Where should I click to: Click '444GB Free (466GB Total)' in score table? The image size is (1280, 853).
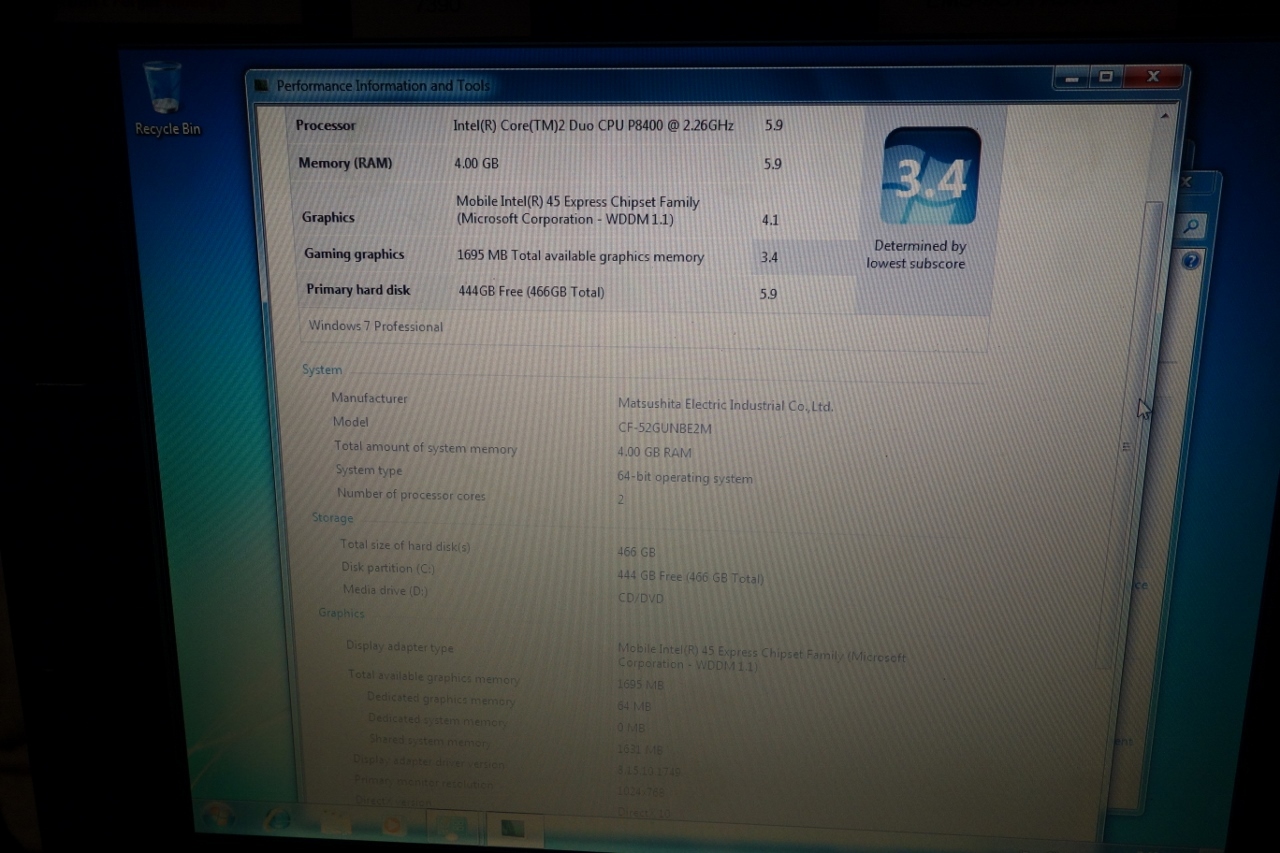pyautogui.click(x=531, y=292)
